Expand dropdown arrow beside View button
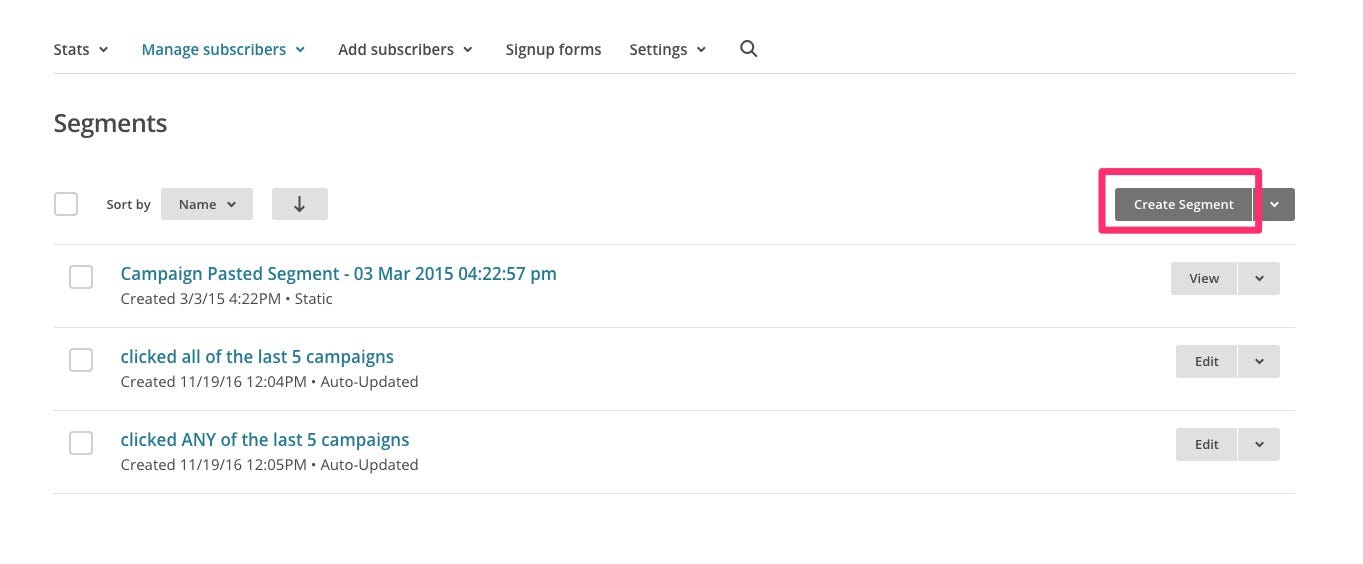Viewport: 1363px width, 564px height. tap(1259, 278)
